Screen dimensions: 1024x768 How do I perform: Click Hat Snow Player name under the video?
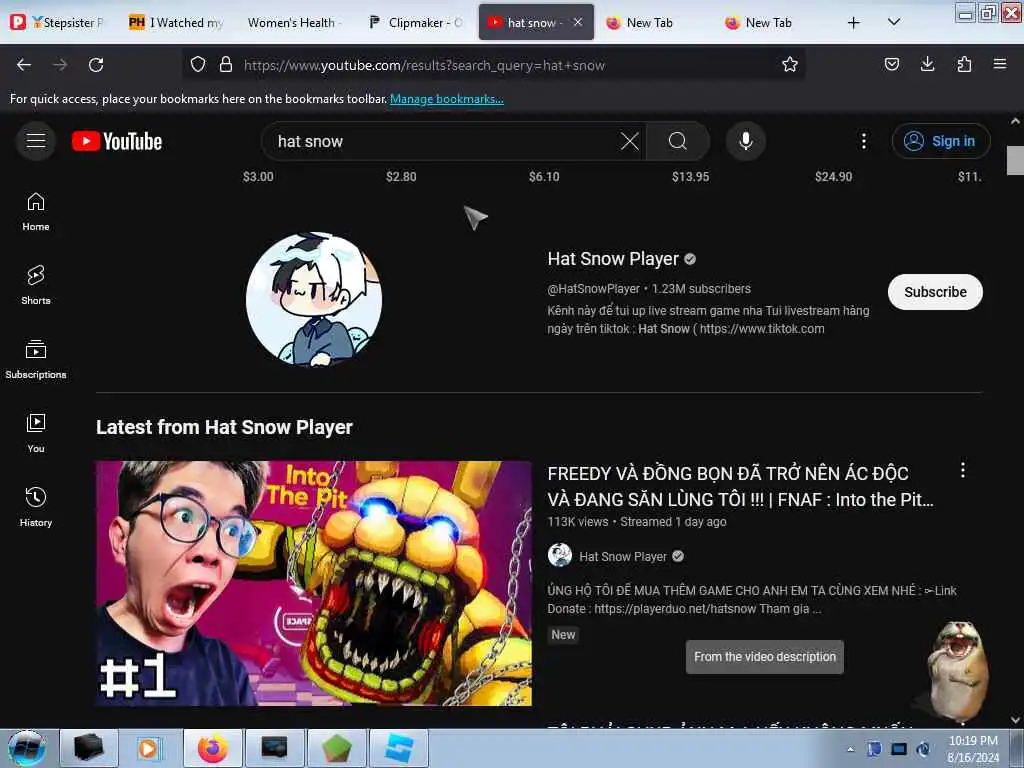click(623, 556)
